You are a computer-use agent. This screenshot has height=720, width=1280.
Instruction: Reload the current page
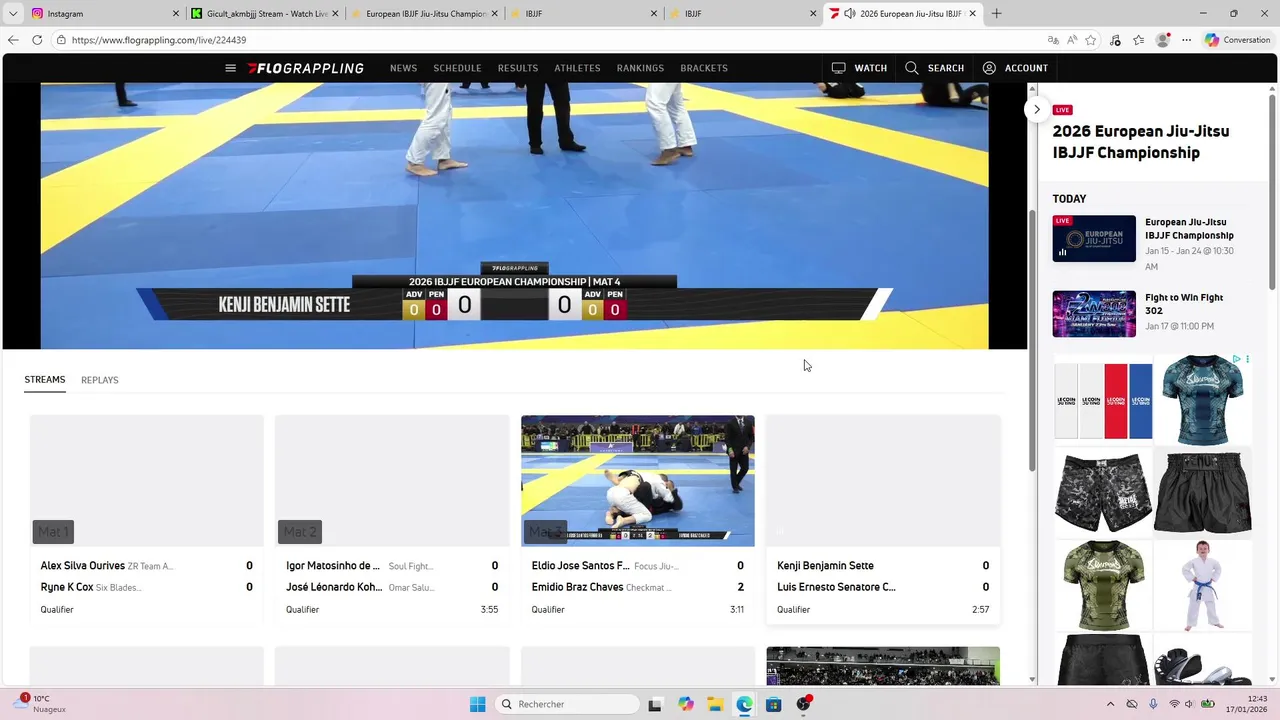click(x=37, y=40)
